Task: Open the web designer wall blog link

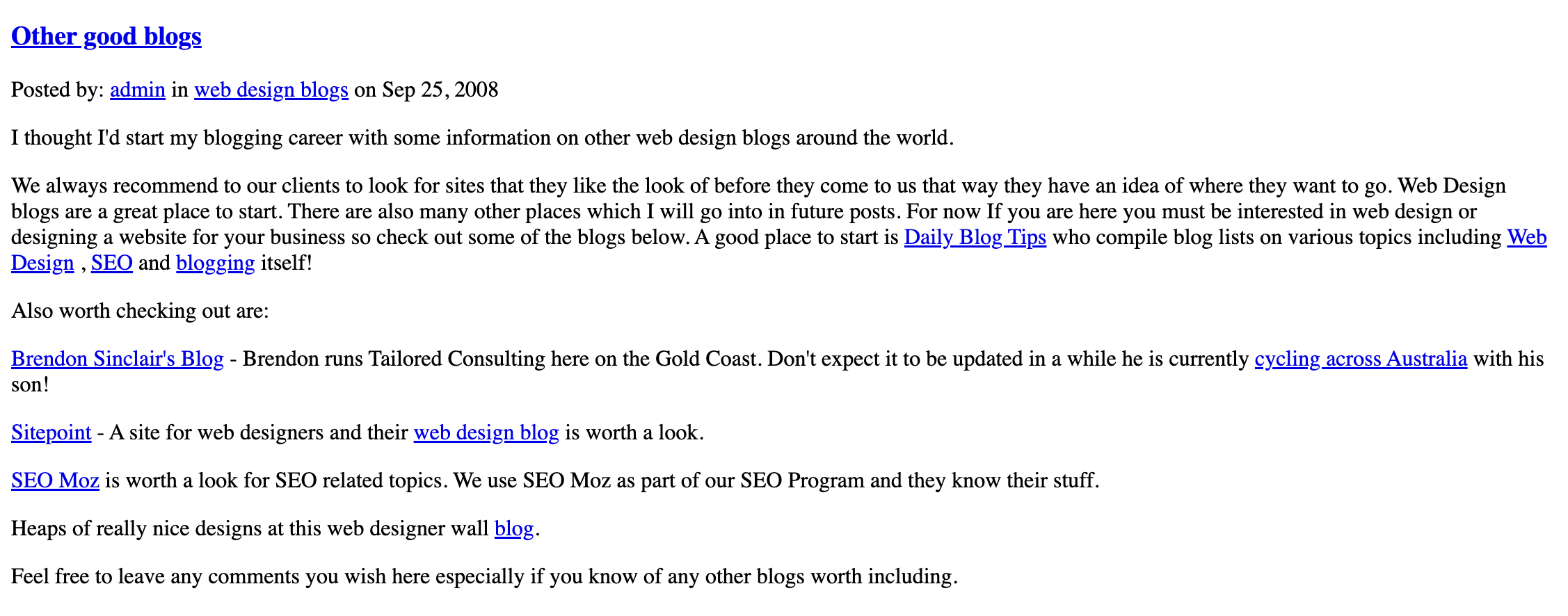Action: 514,528
